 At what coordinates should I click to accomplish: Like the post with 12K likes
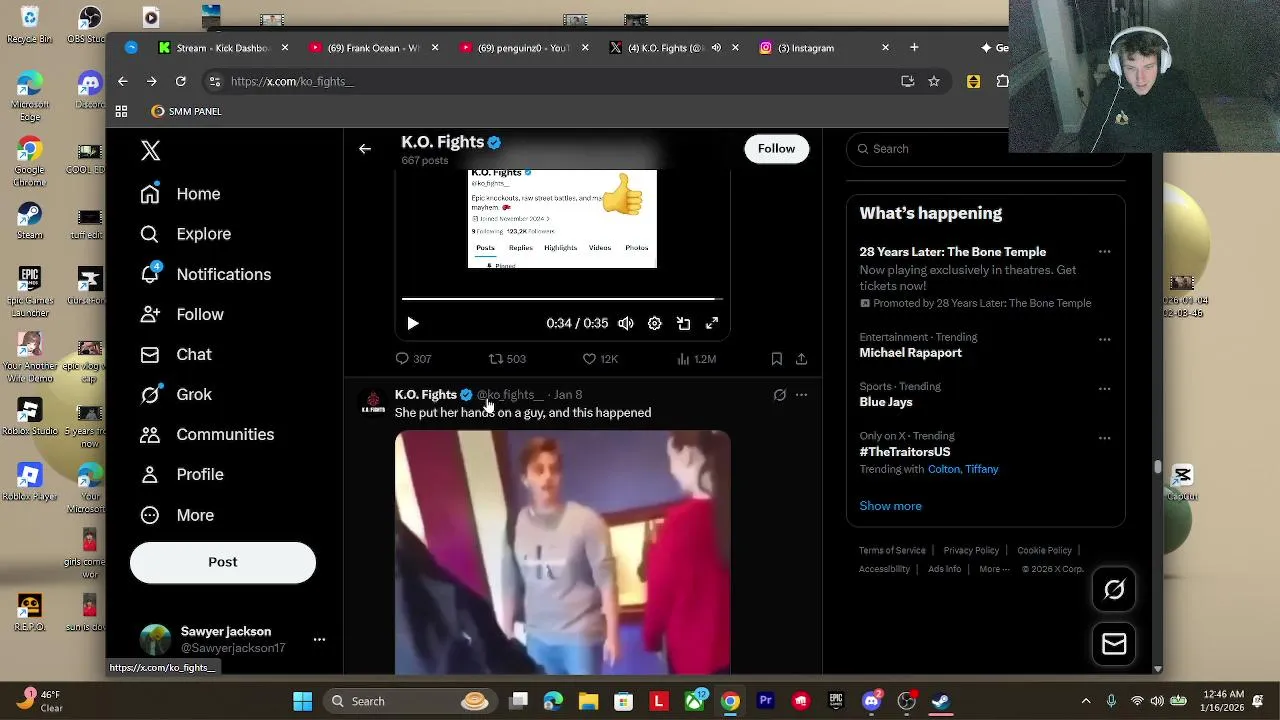(601, 359)
